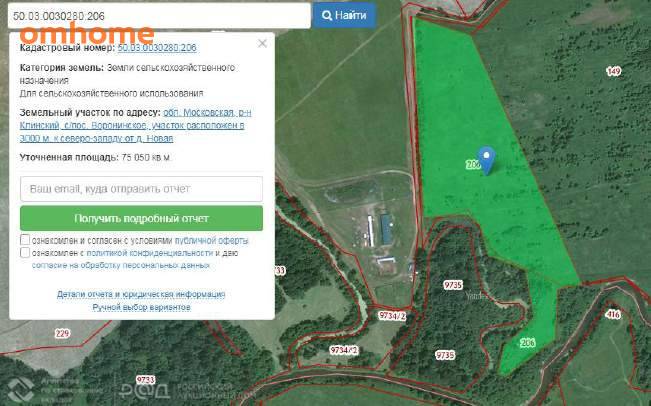Click the omhome logo

pos(87,33)
